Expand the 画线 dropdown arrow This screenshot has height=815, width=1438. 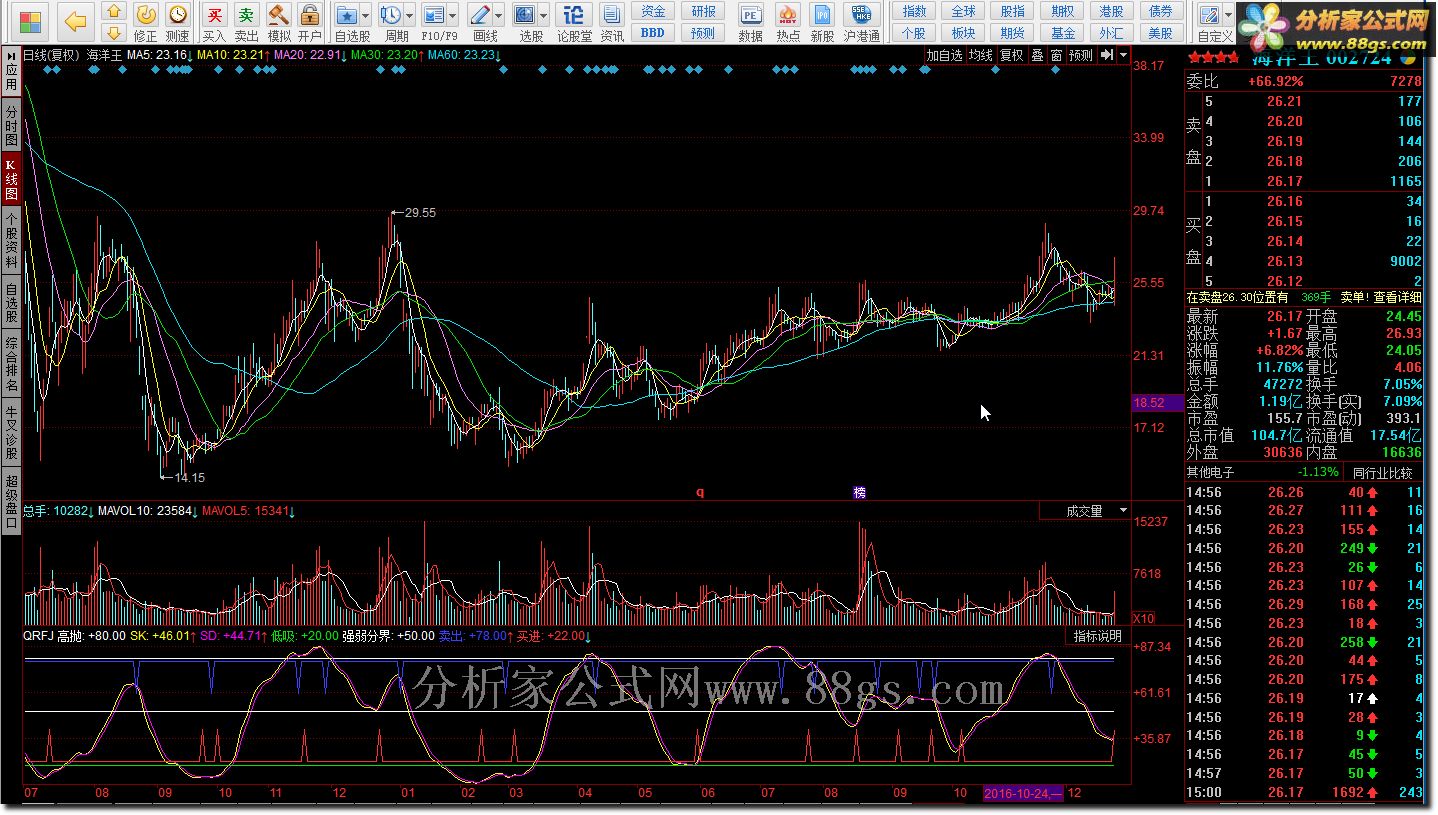coord(499,16)
